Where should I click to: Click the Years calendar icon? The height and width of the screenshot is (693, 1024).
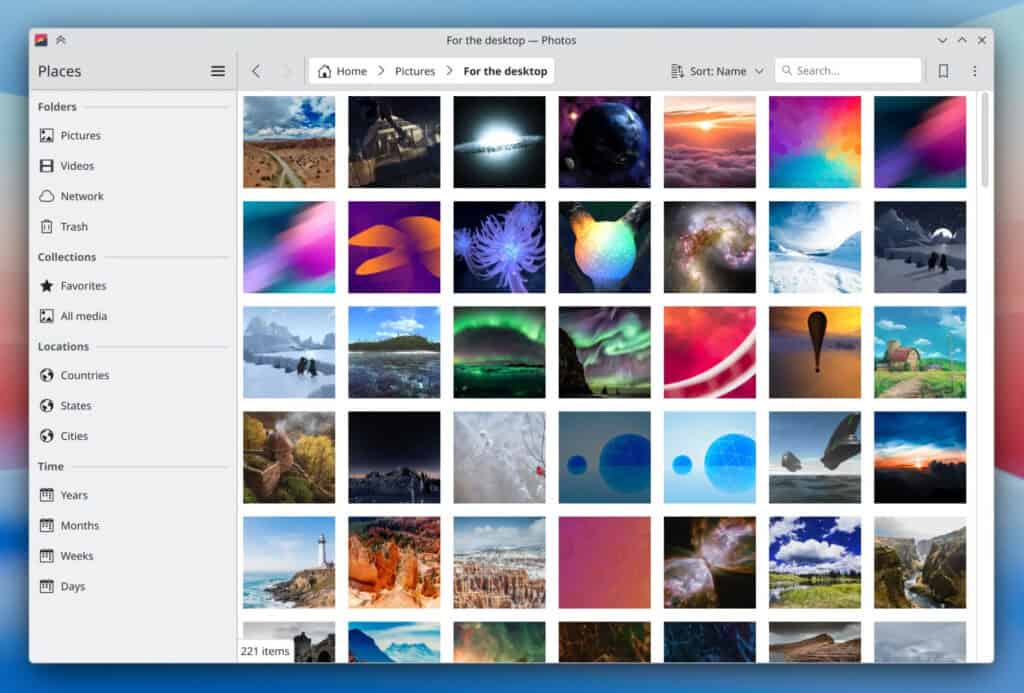pos(46,495)
